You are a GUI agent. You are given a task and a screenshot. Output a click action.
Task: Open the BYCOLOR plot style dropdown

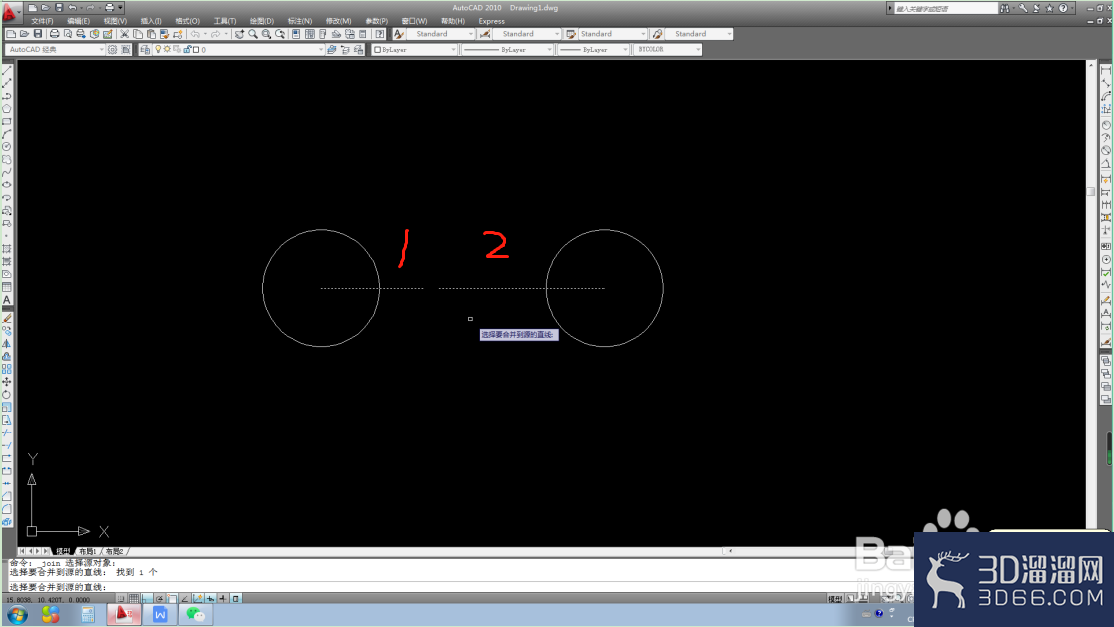[x=668, y=50]
